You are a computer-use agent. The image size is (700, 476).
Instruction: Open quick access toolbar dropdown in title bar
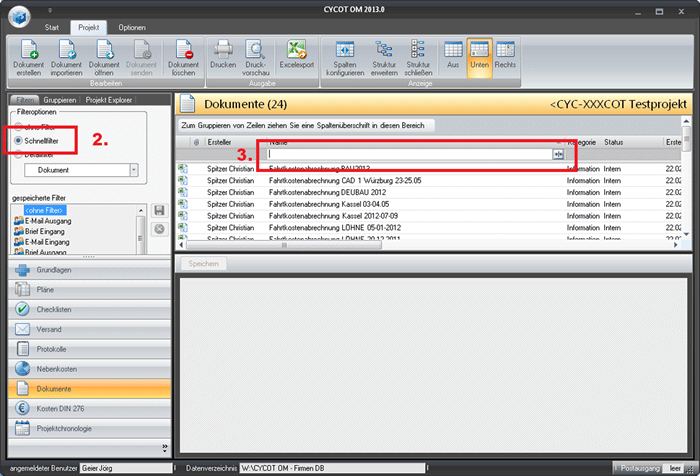coord(50,10)
